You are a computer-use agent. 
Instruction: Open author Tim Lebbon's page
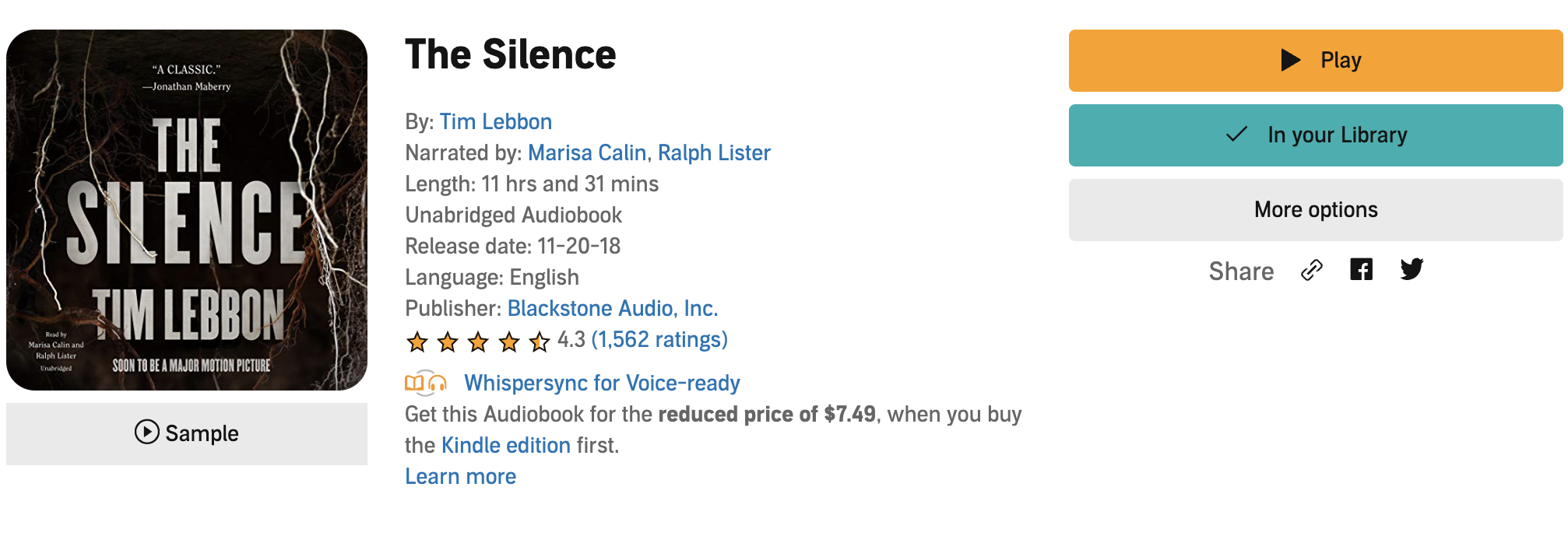pyautogui.click(x=495, y=122)
